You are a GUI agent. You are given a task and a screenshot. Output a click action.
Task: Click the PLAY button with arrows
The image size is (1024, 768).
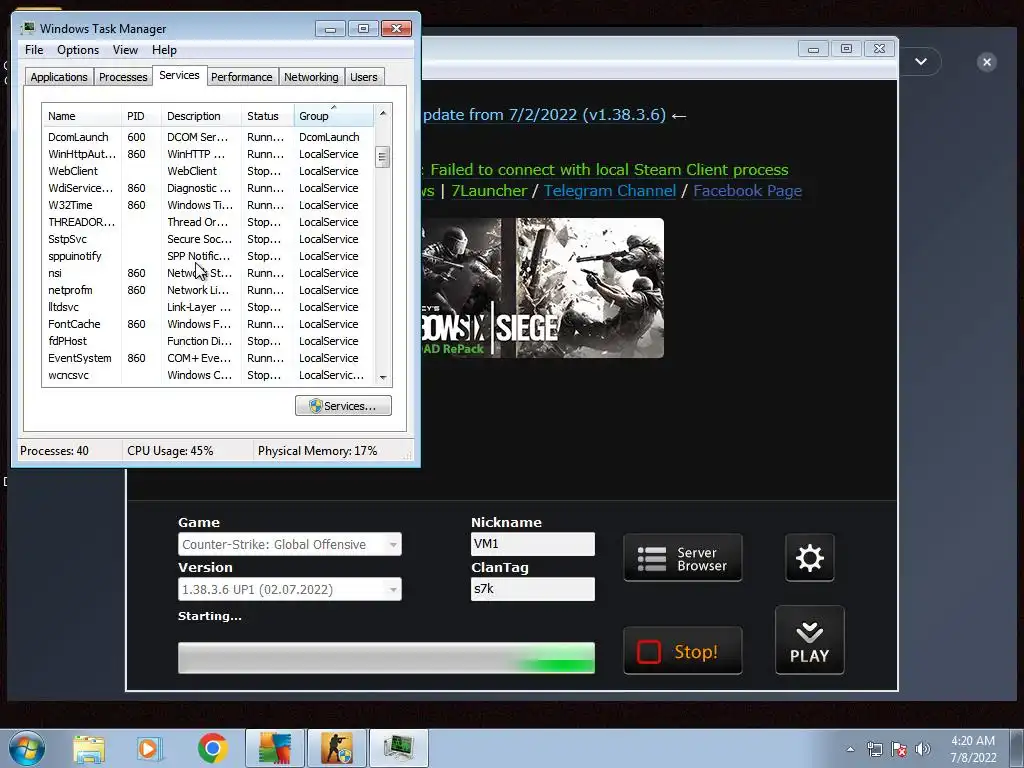point(809,640)
